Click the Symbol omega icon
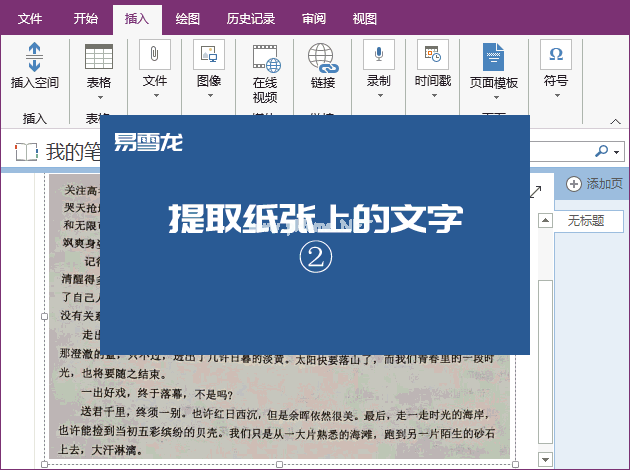The height and width of the screenshot is (470, 630). click(x=556, y=54)
